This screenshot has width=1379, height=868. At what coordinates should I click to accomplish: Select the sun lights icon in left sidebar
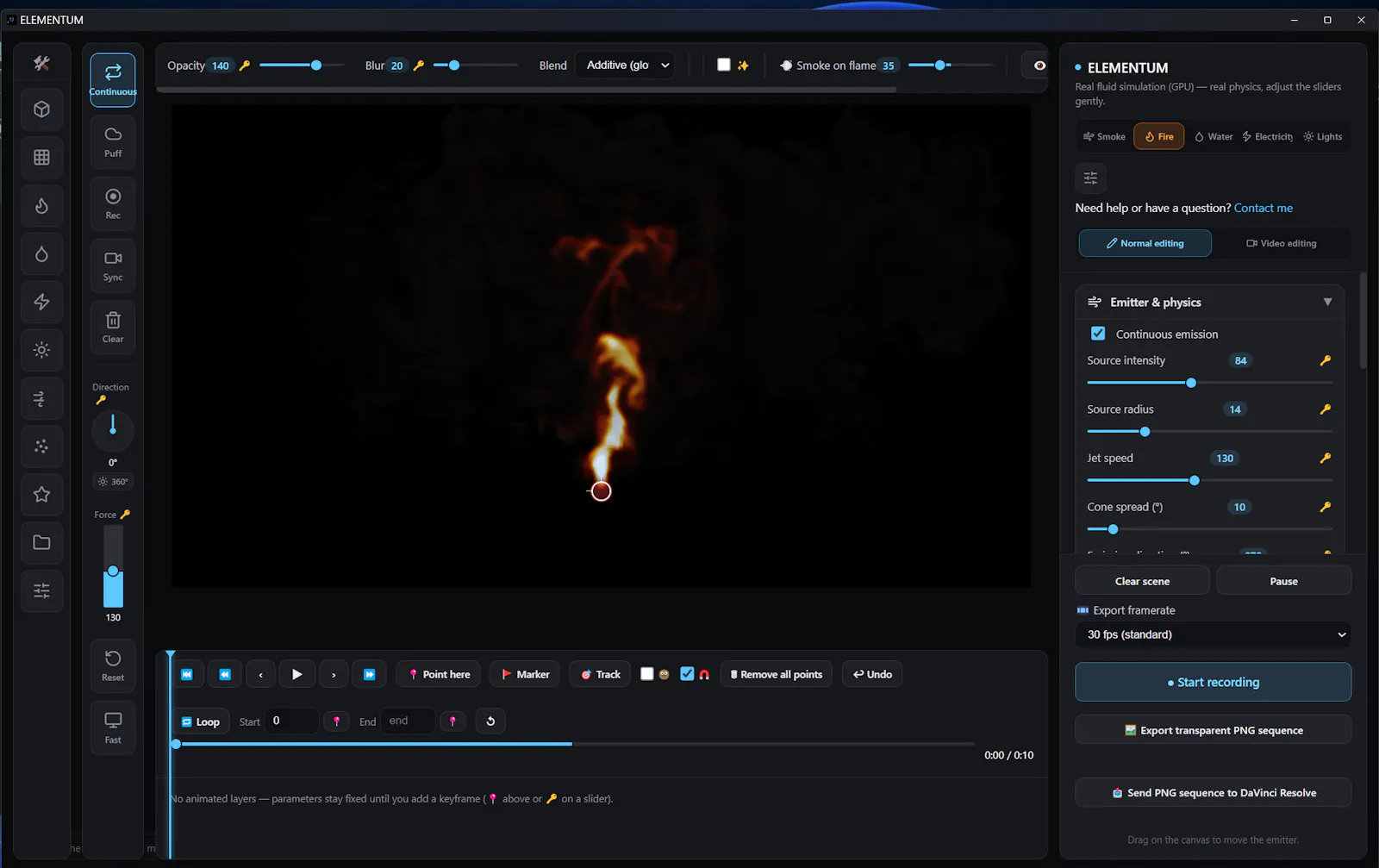[41, 350]
